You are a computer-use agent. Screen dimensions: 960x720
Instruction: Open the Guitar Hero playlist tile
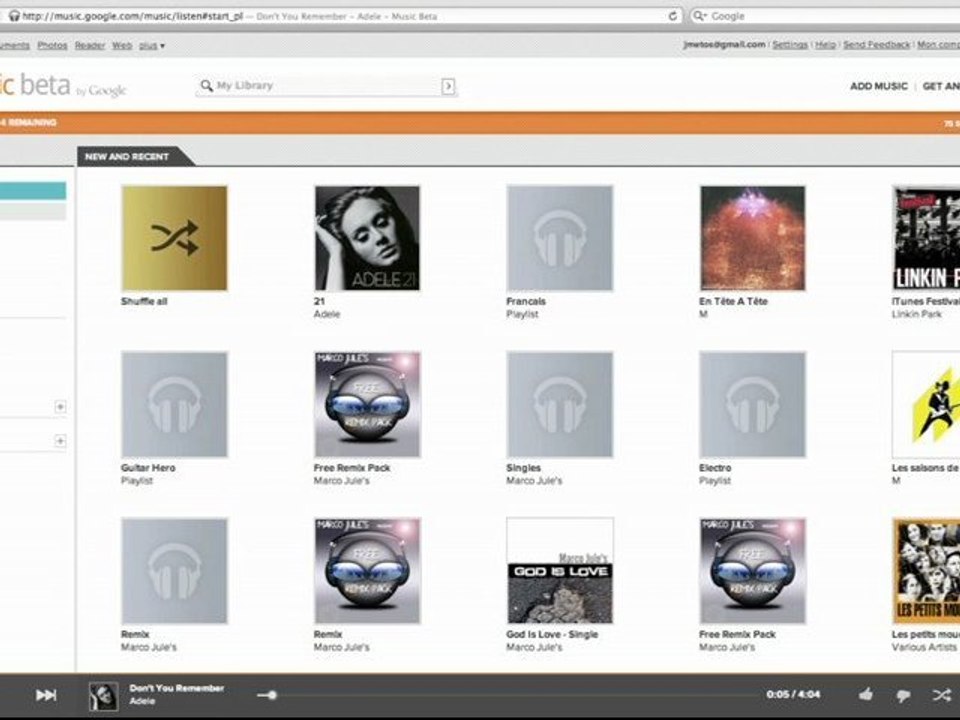174,404
